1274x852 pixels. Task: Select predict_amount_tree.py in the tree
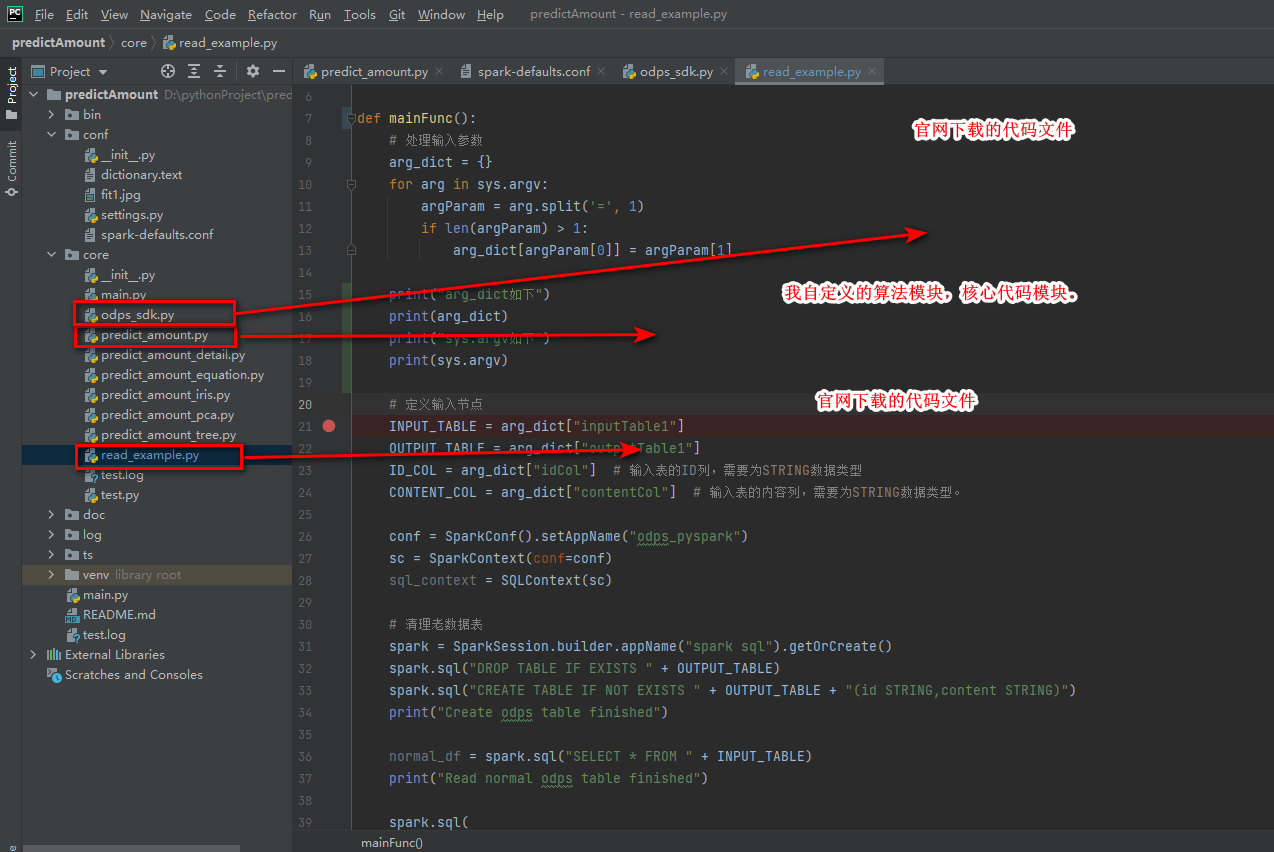click(x=168, y=435)
